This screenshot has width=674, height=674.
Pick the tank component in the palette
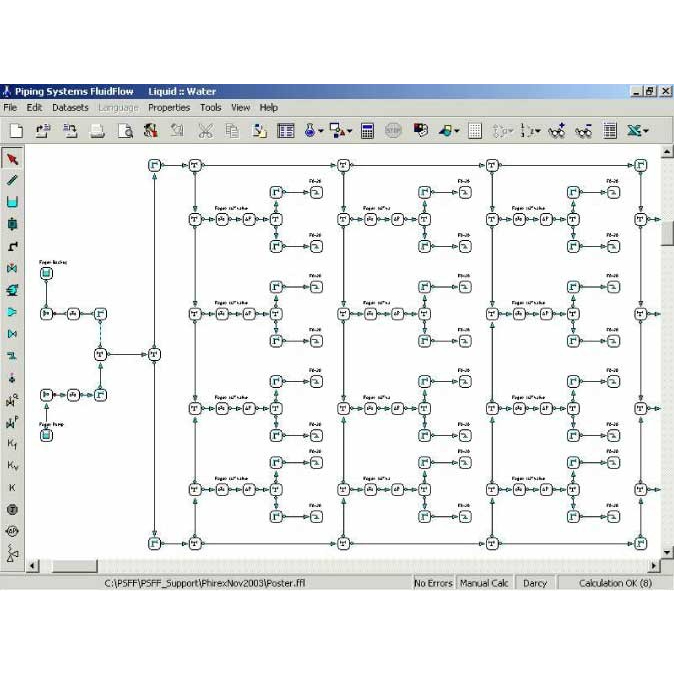point(12,203)
